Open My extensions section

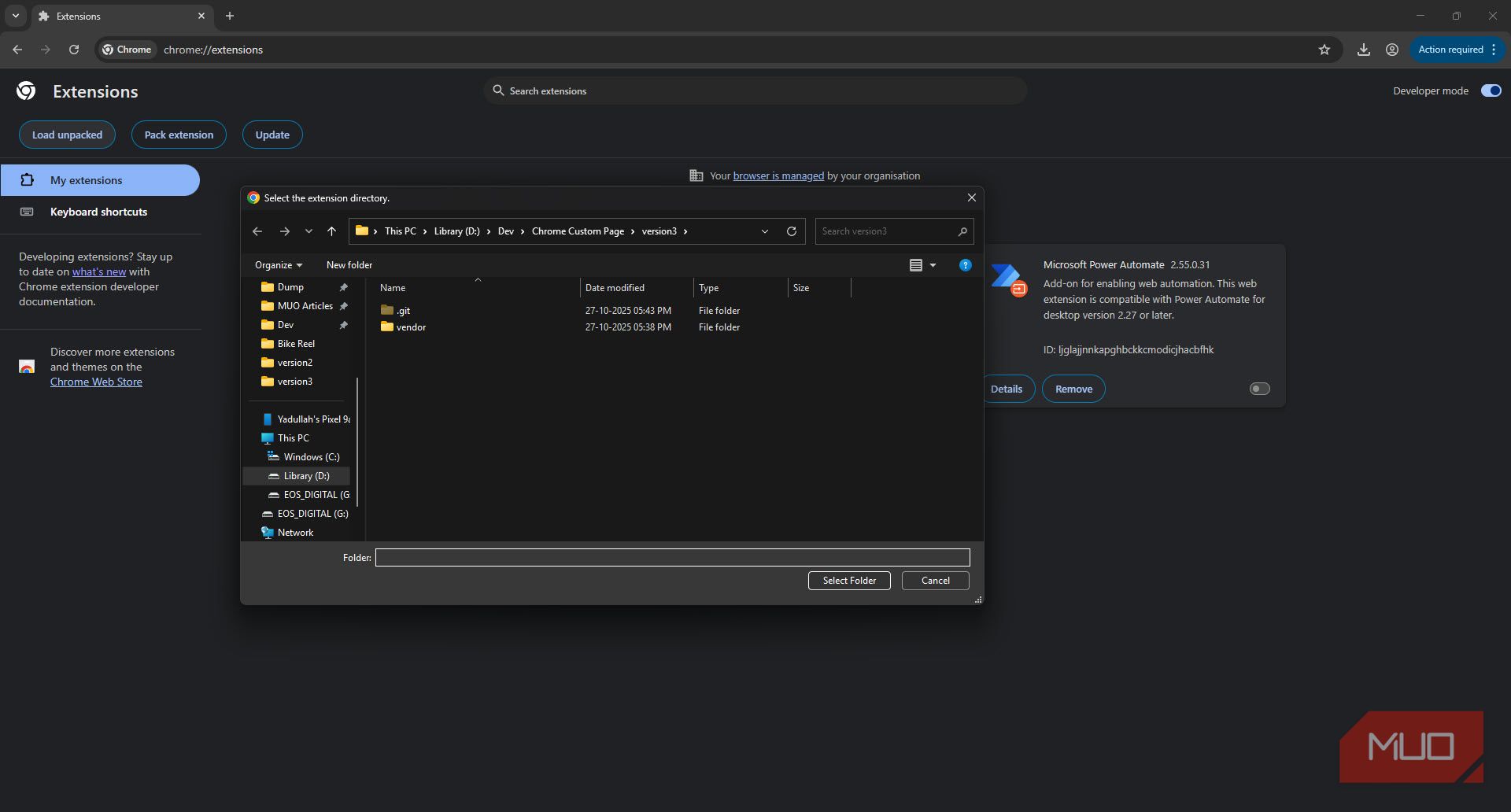click(100, 180)
